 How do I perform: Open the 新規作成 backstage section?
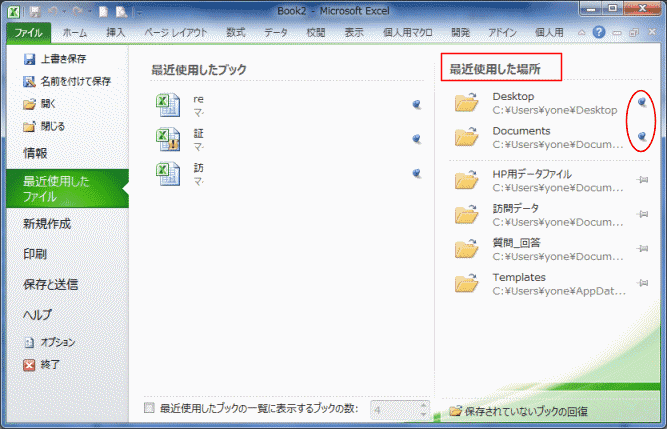(x=47, y=224)
